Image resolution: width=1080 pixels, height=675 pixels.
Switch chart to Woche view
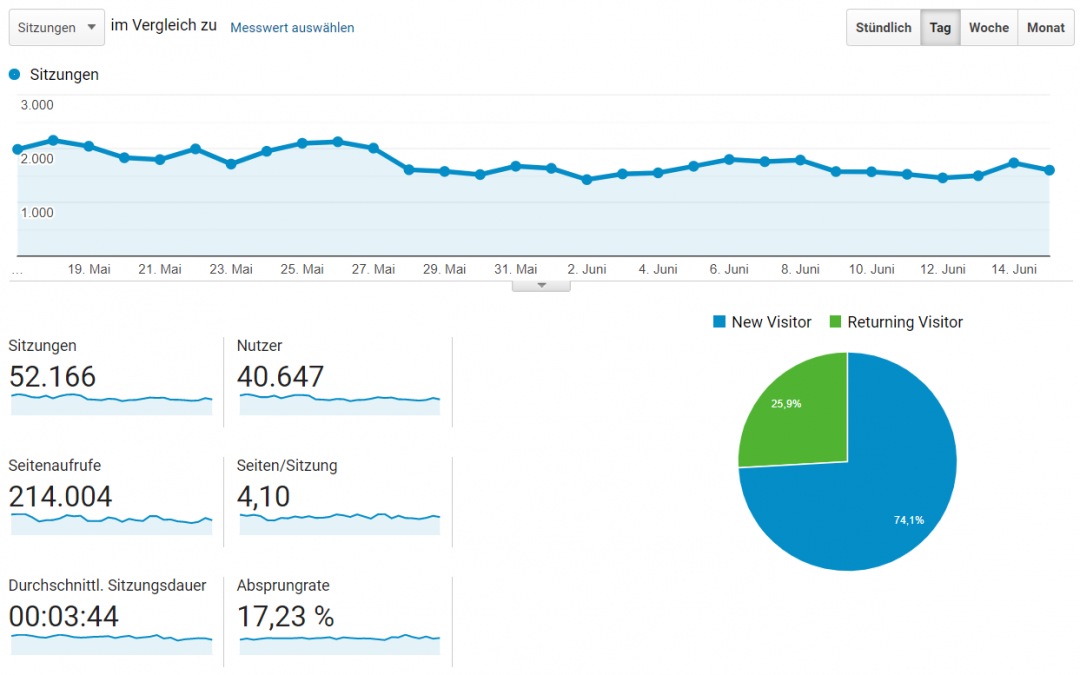point(988,28)
